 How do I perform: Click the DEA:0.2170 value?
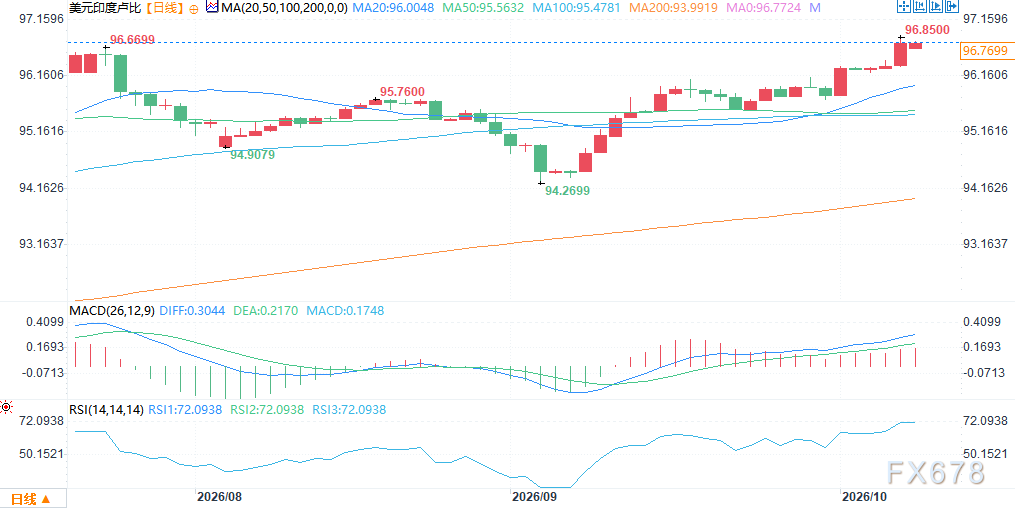(x=264, y=311)
